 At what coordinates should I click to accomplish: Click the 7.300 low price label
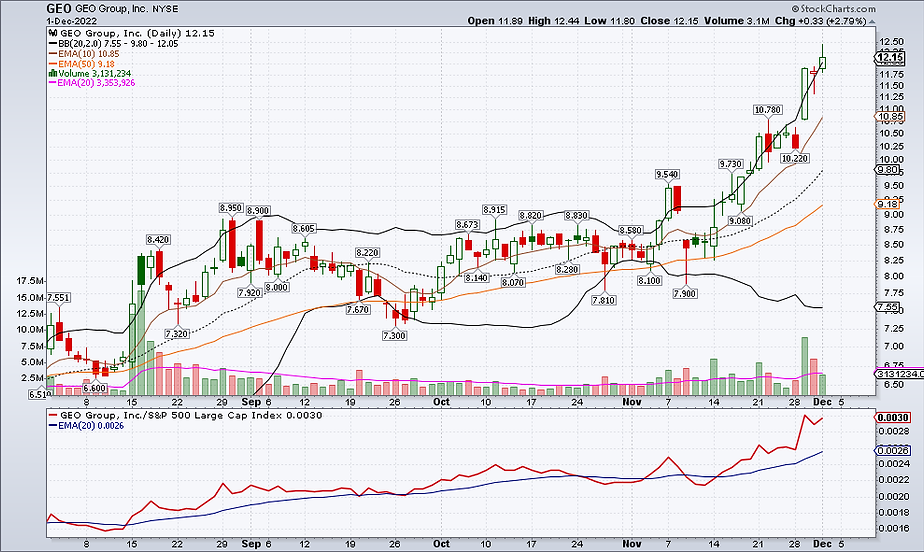394,335
